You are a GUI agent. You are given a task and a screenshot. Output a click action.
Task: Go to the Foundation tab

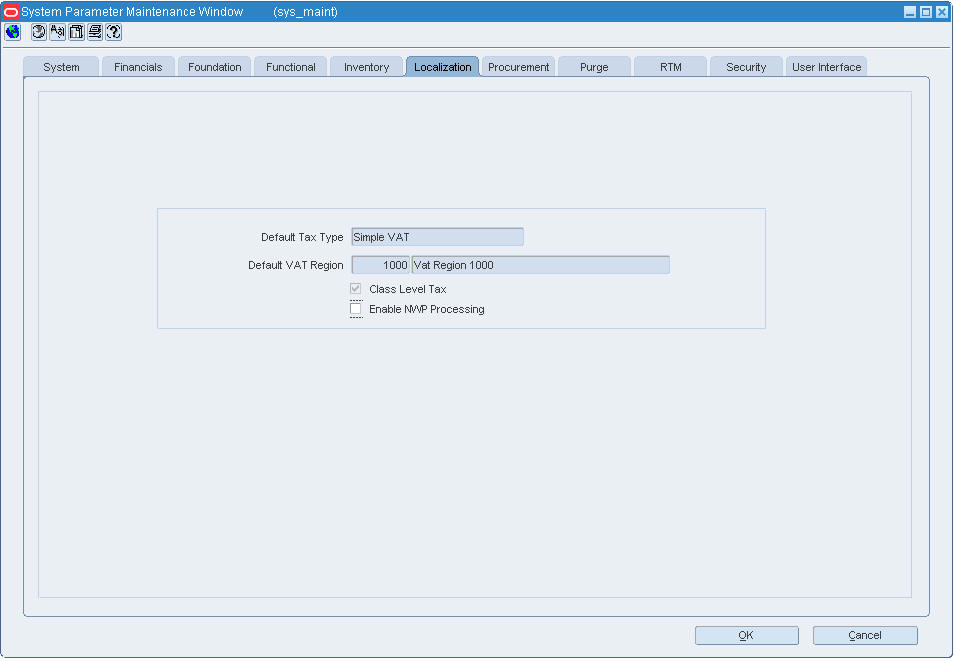point(214,67)
